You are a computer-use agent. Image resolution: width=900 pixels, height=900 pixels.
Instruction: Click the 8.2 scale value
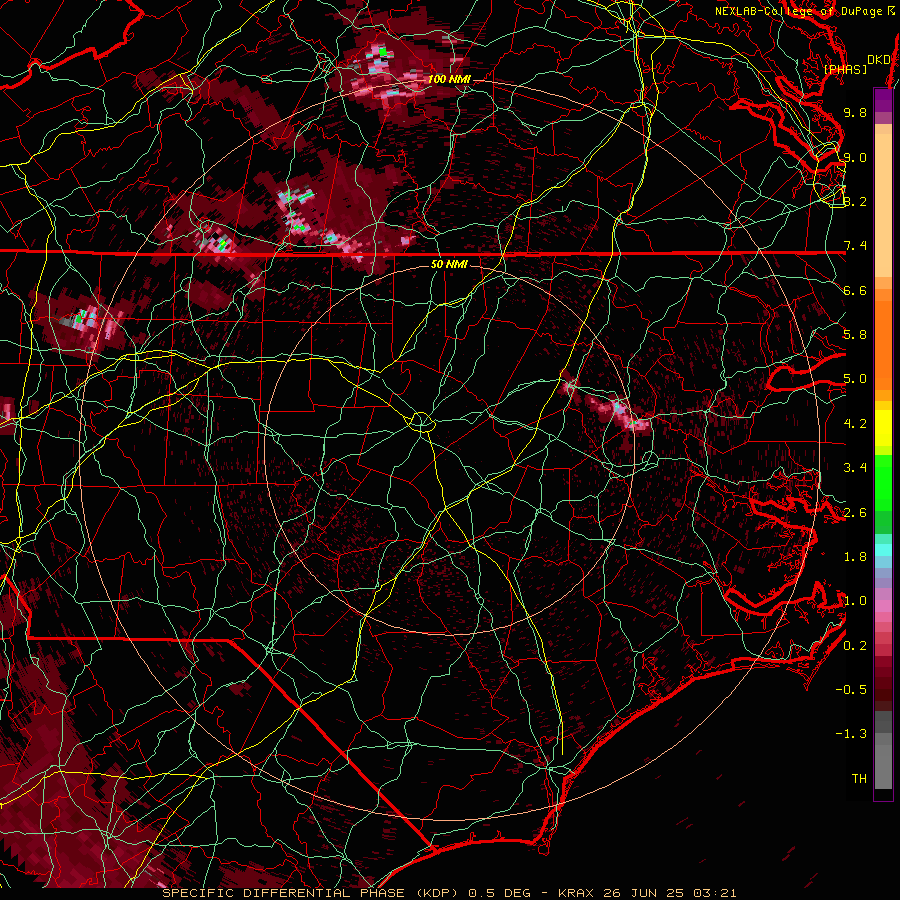(855, 201)
